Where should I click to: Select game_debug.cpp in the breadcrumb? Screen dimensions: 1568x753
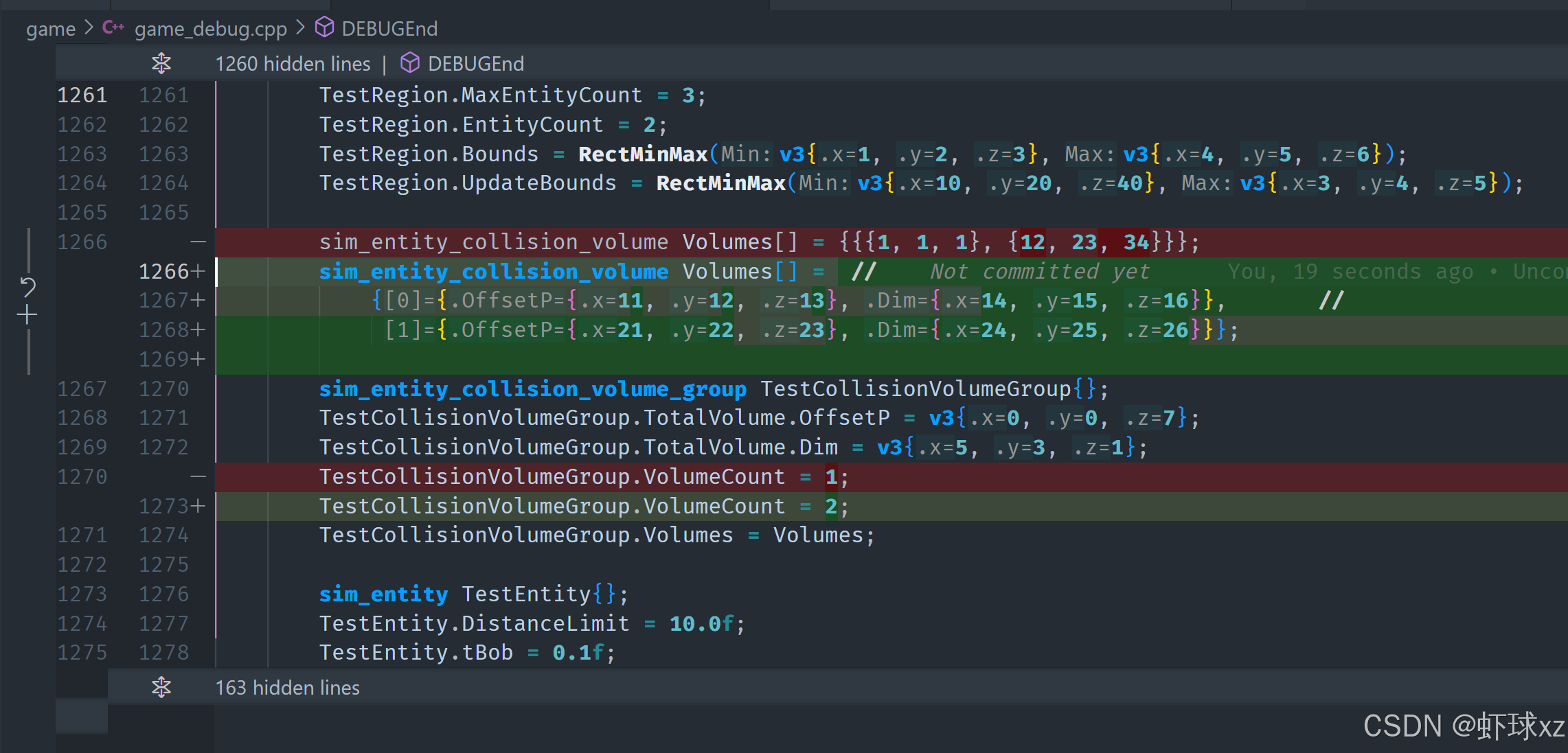210,29
